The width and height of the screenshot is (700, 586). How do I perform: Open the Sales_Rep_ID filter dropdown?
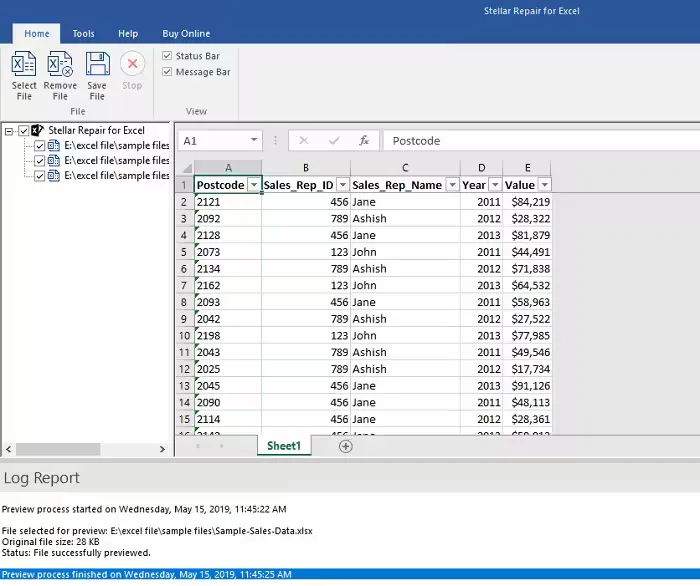[x=343, y=185]
